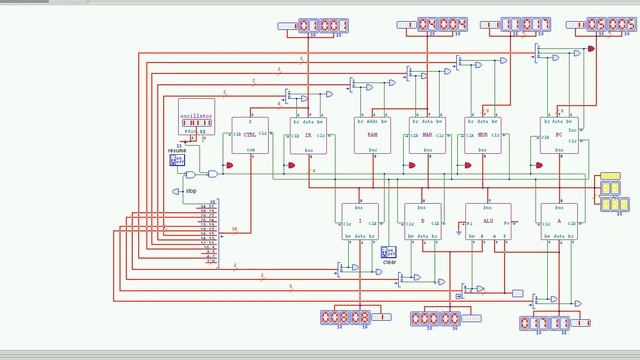Select the RAM memory block

coord(372,136)
